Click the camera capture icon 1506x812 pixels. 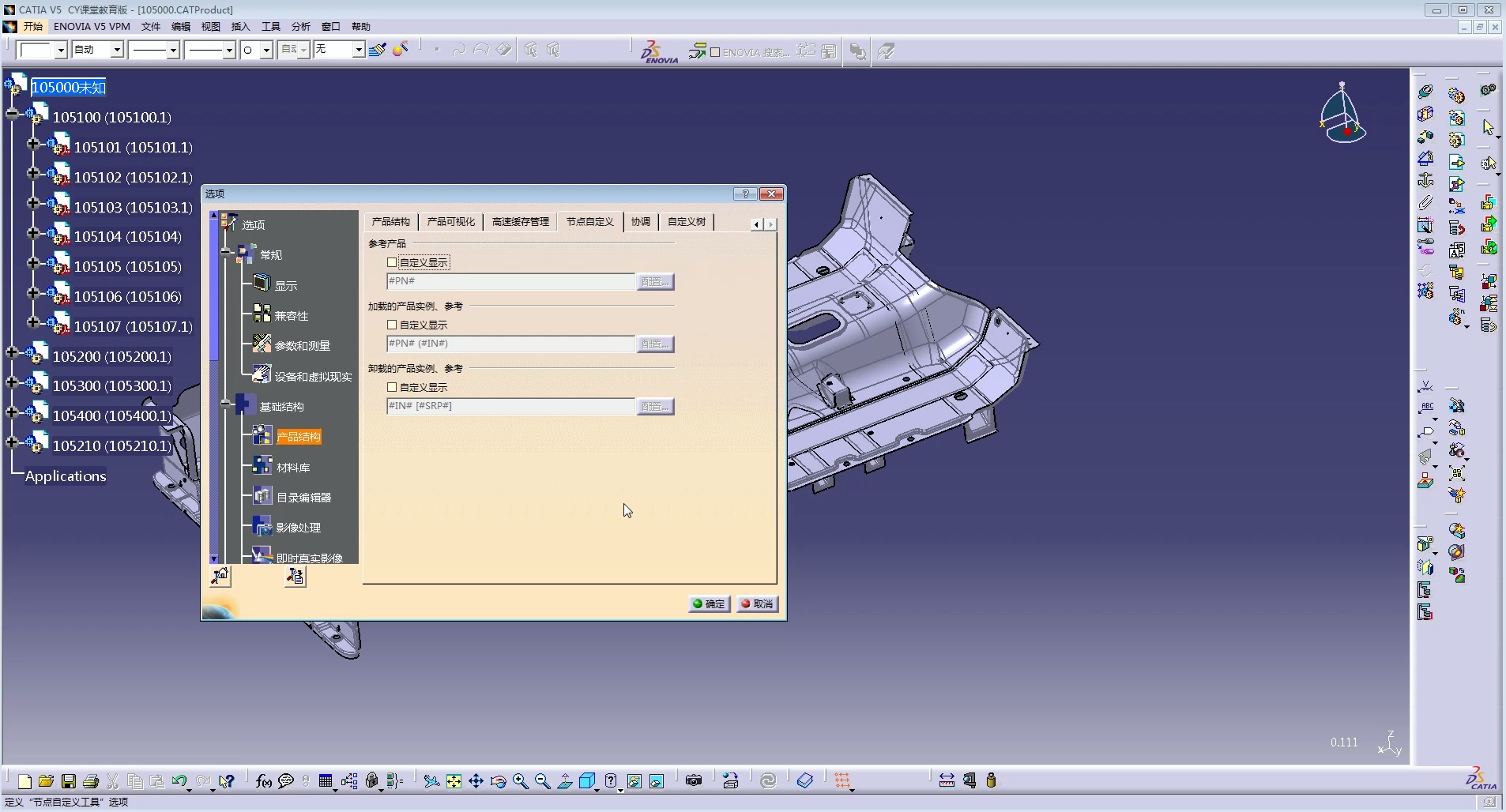pyautogui.click(x=694, y=781)
